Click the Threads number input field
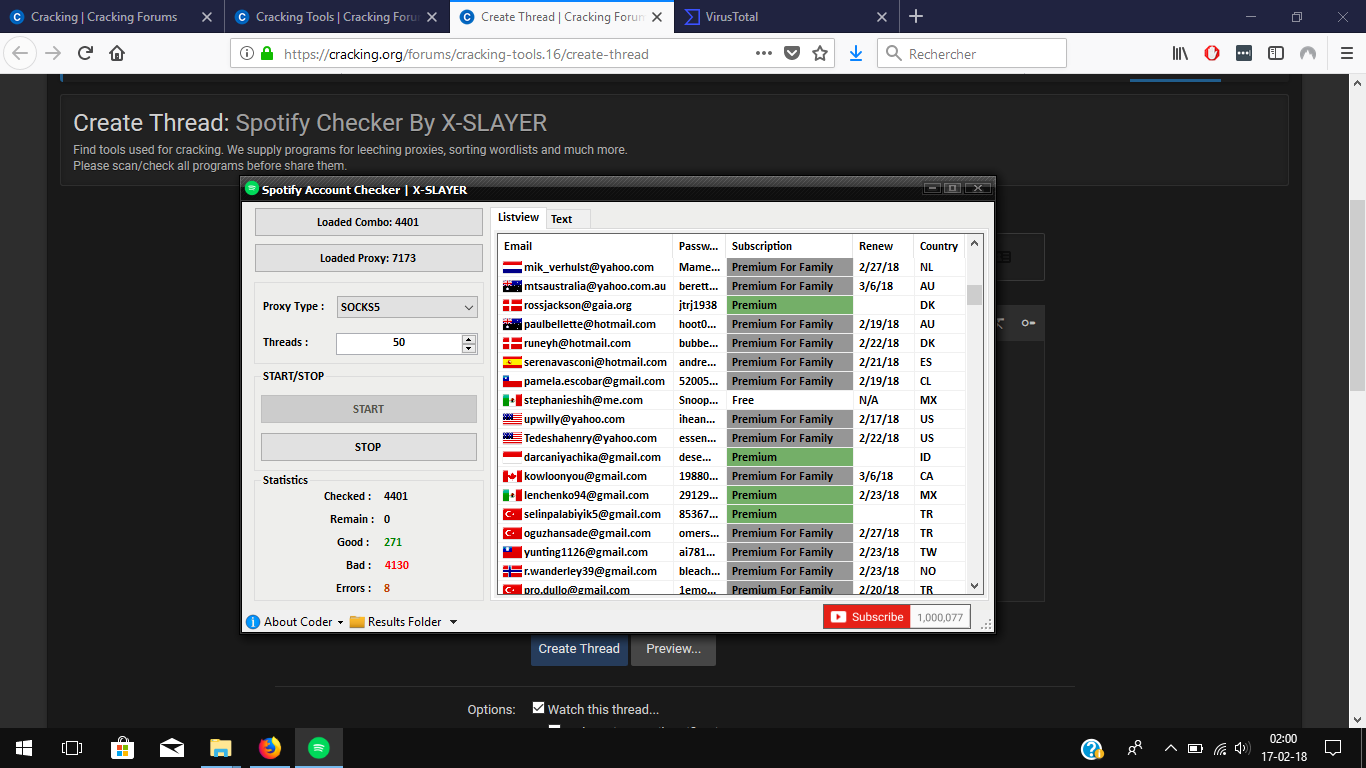Viewport: 1366px width, 768px height. coord(399,343)
